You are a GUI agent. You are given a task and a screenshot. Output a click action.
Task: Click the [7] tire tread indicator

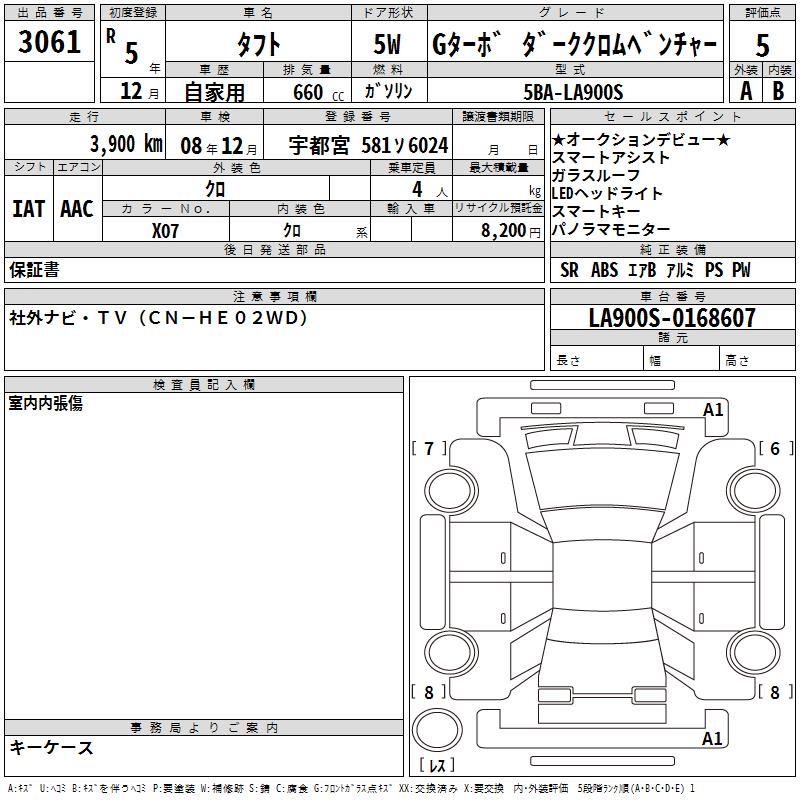tap(429, 449)
